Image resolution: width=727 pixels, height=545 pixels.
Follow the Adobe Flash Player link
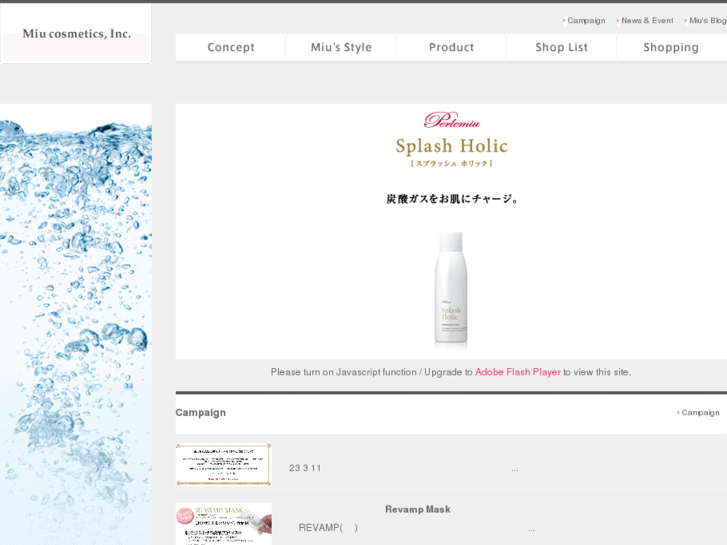(517, 372)
